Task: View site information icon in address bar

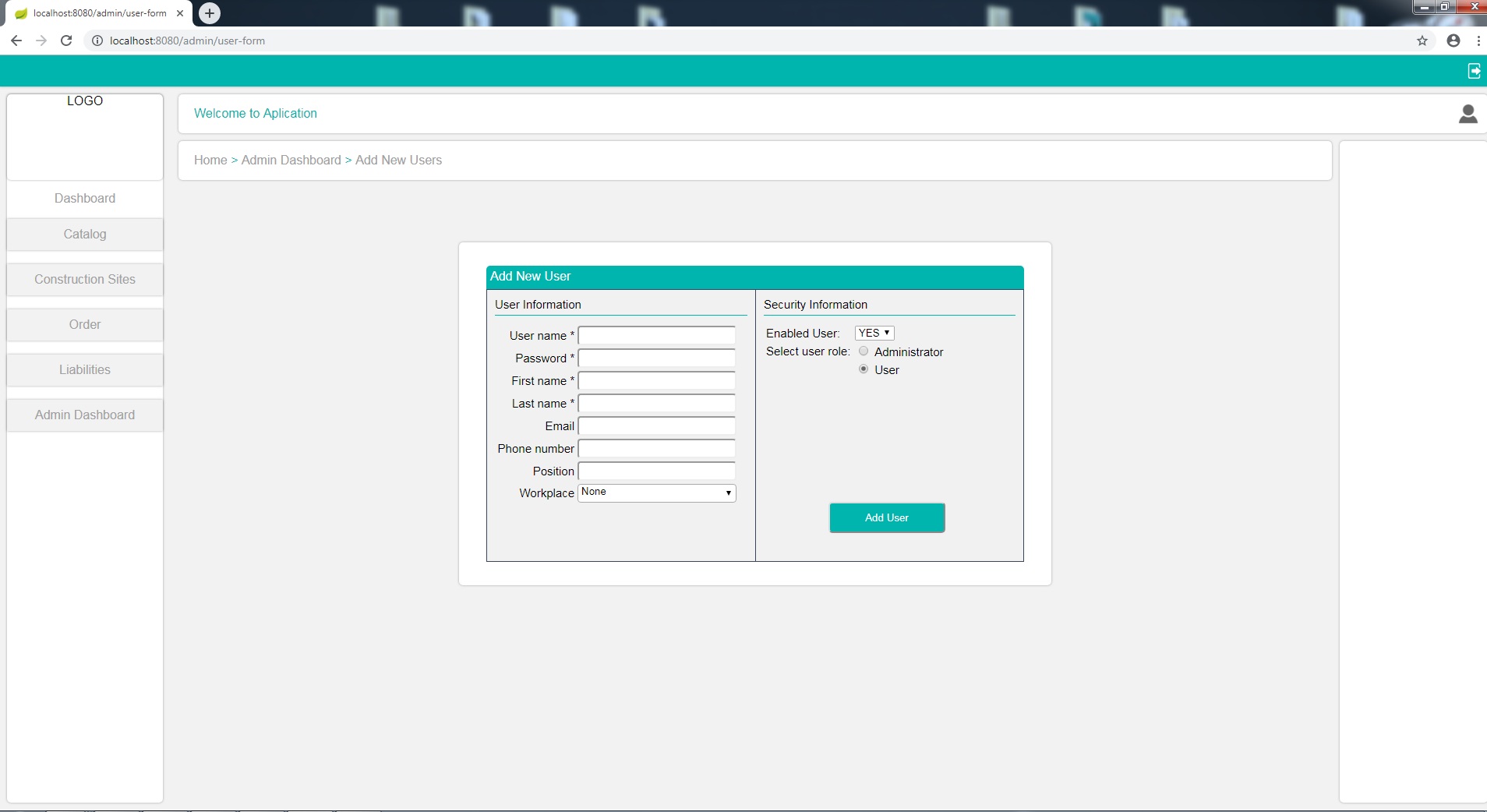Action: [97, 41]
